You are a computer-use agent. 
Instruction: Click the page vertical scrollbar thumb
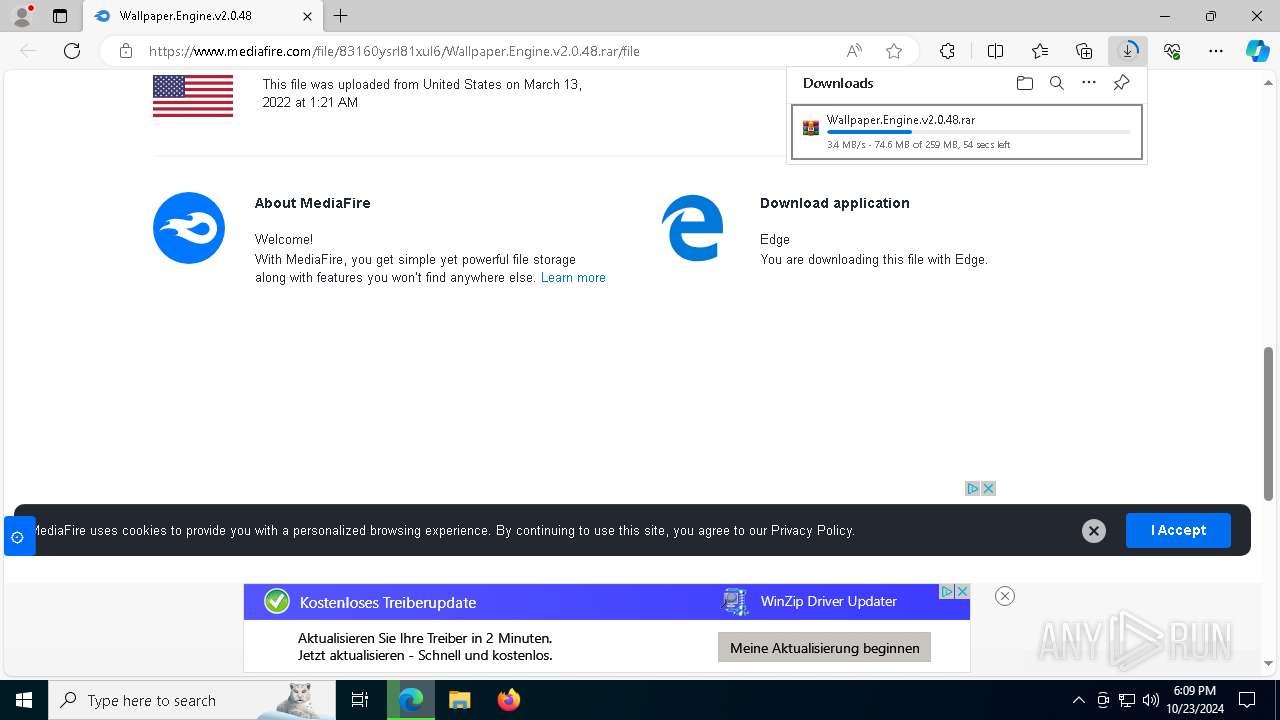coord(1268,423)
